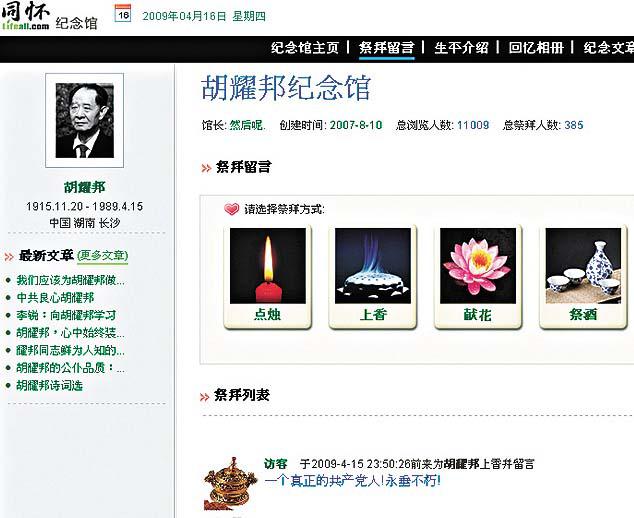This screenshot has width=634, height=518.
Task: Click the 访客 visitor name
Action: click(275, 463)
